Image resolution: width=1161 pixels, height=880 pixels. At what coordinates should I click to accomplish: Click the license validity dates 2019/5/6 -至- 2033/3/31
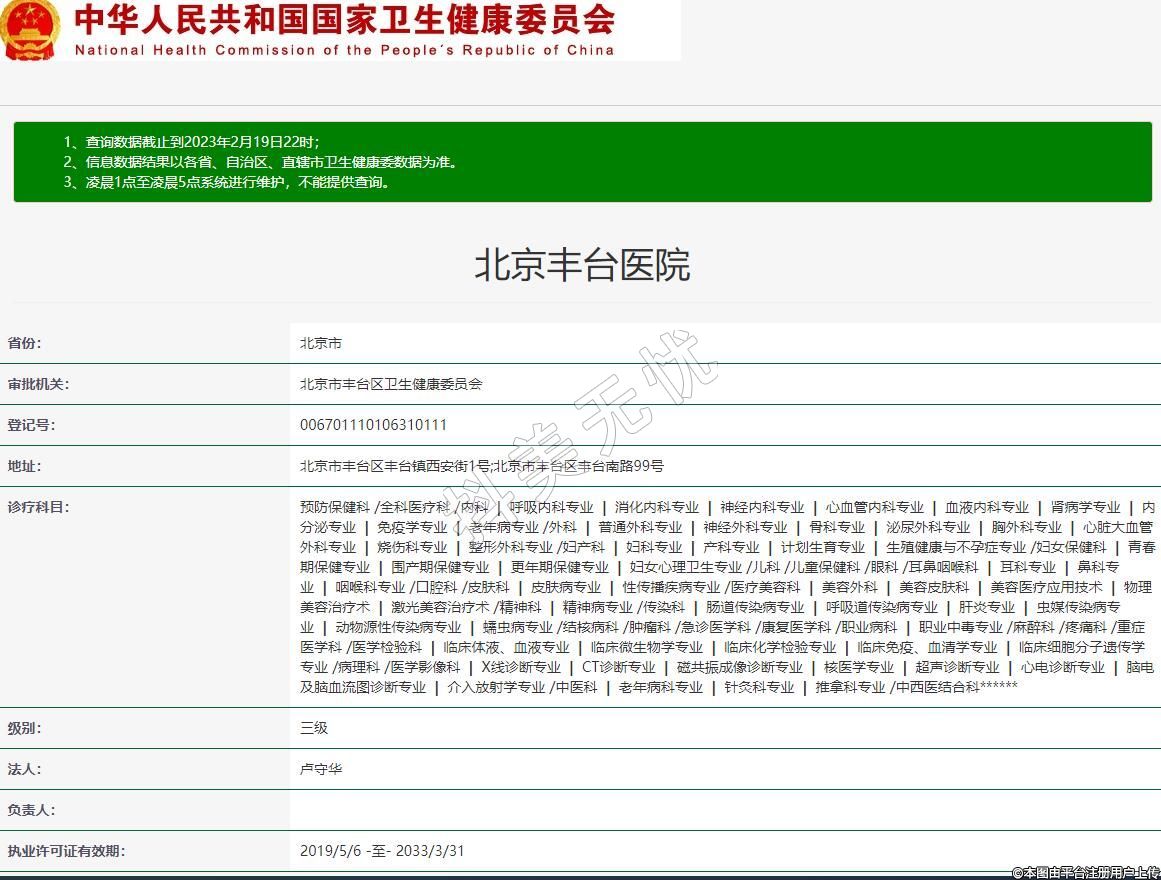coord(382,851)
